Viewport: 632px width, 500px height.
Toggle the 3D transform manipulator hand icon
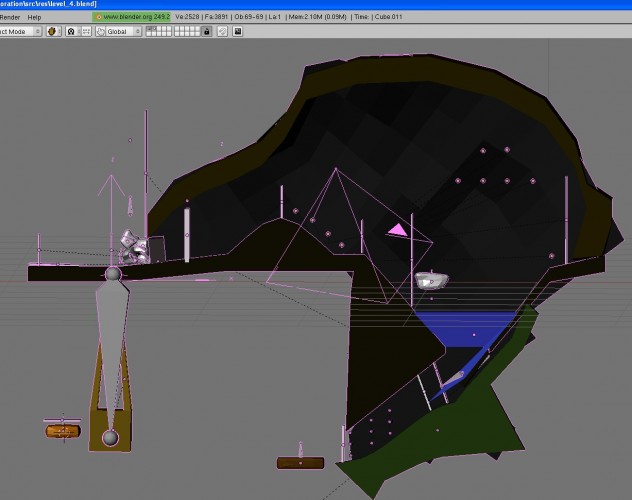[100, 31]
